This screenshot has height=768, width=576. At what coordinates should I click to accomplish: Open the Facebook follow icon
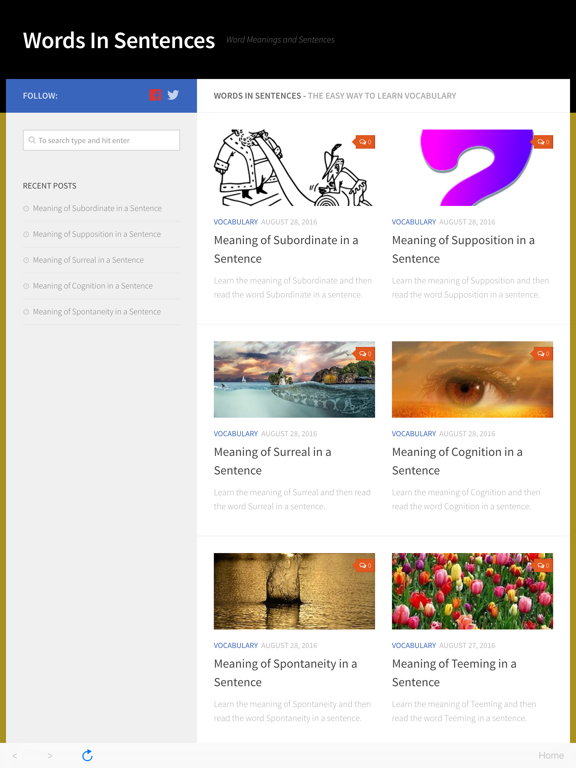tap(155, 95)
